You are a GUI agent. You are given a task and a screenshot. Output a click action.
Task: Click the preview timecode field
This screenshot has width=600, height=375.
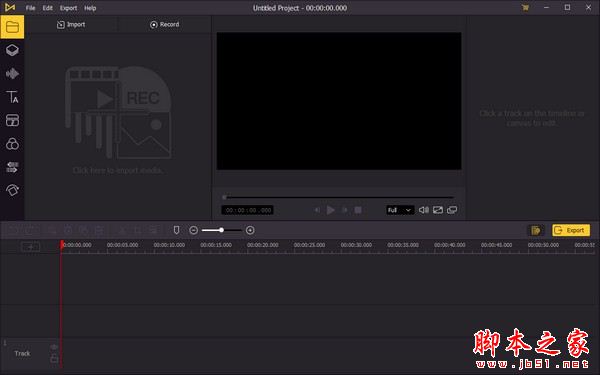click(247, 210)
